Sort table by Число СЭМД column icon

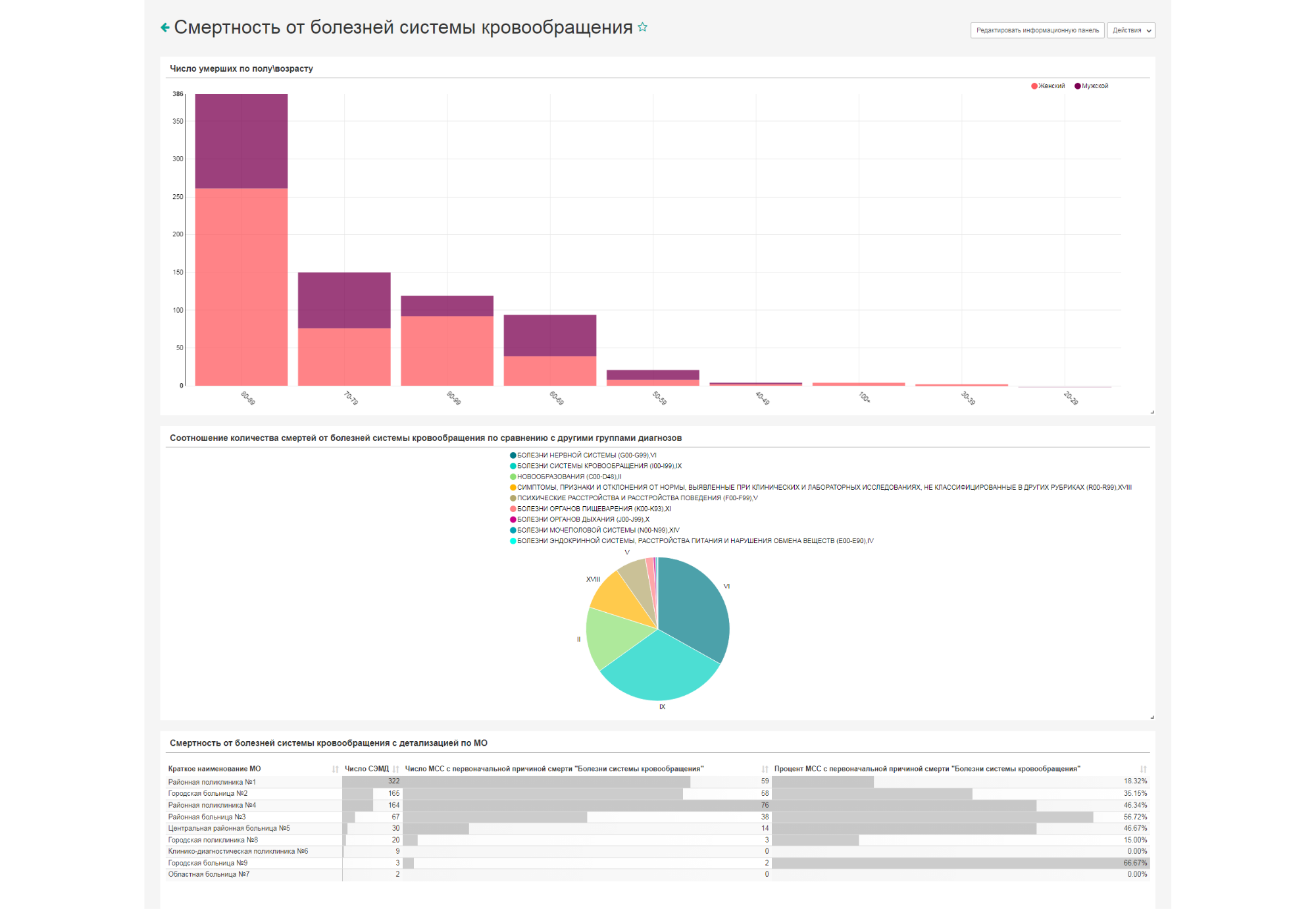(396, 769)
